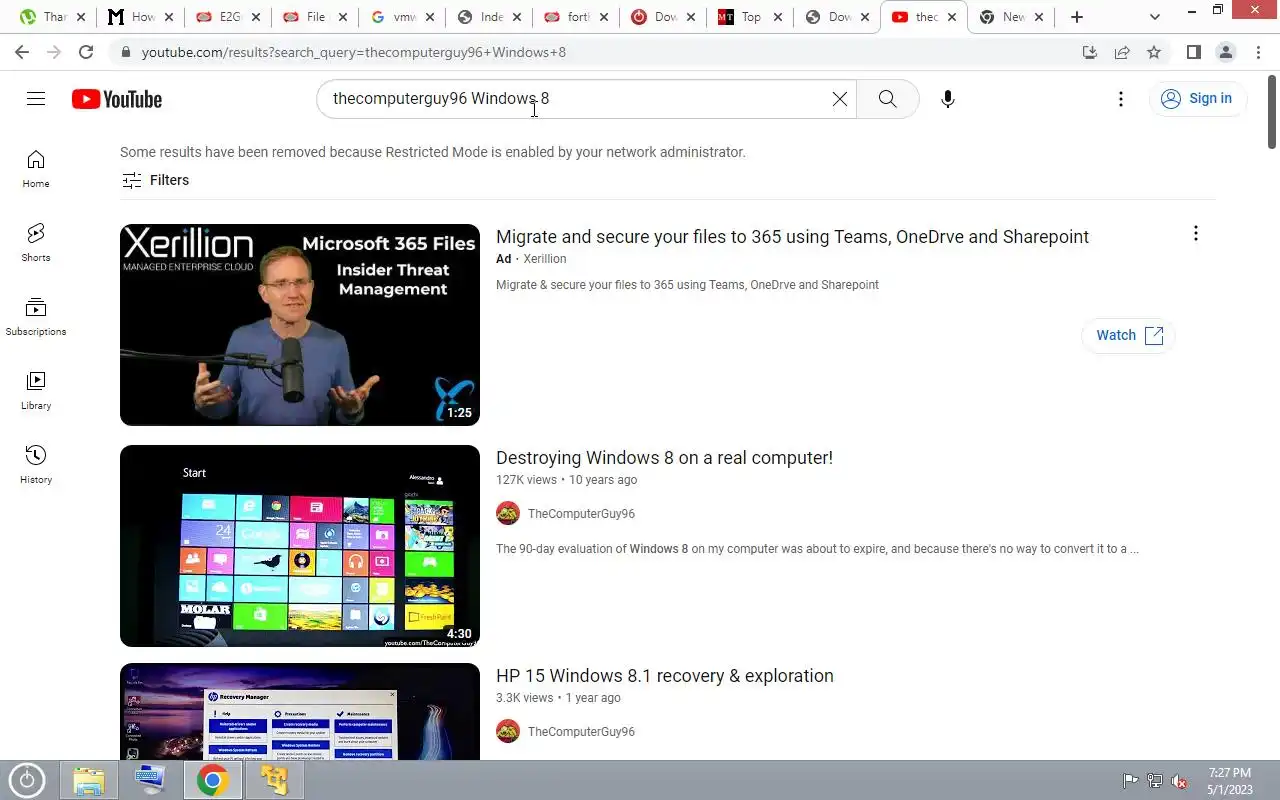Open the Chrome profile avatar
The width and height of the screenshot is (1280, 800).
1226,52
